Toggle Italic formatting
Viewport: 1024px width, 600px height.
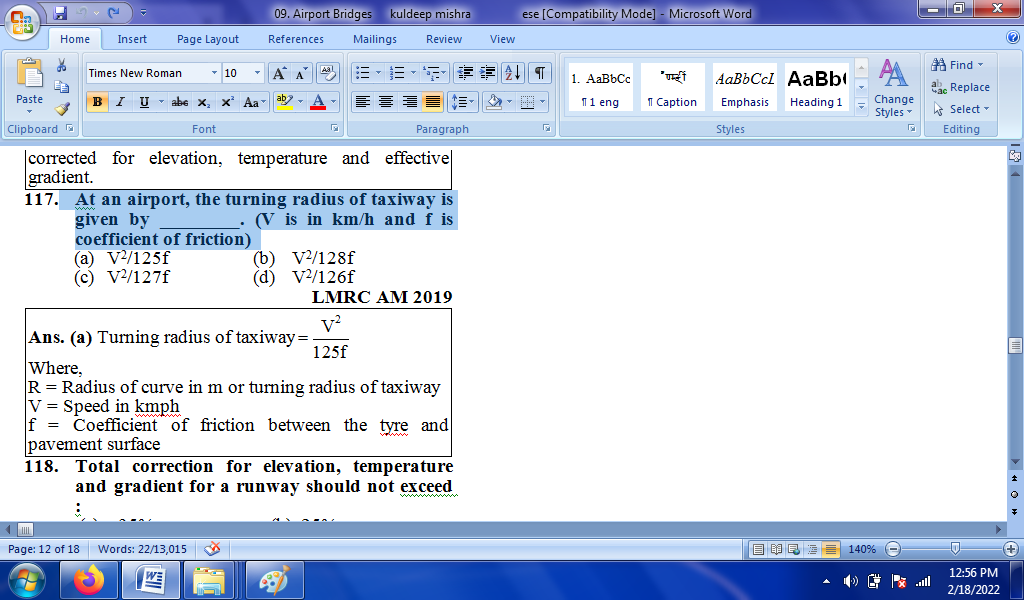click(x=120, y=102)
